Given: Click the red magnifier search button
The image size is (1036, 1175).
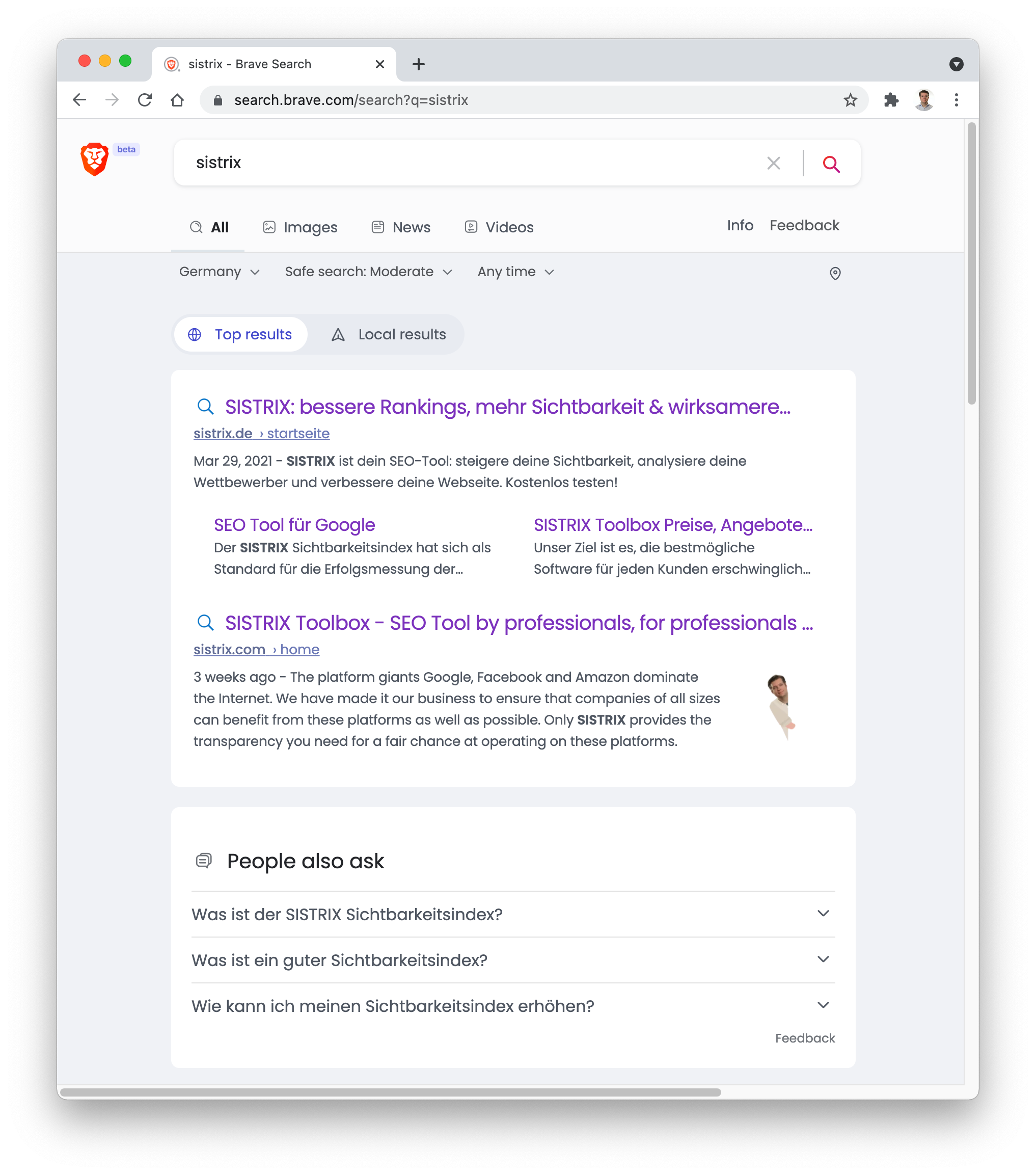Looking at the screenshot, I should point(831,164).
